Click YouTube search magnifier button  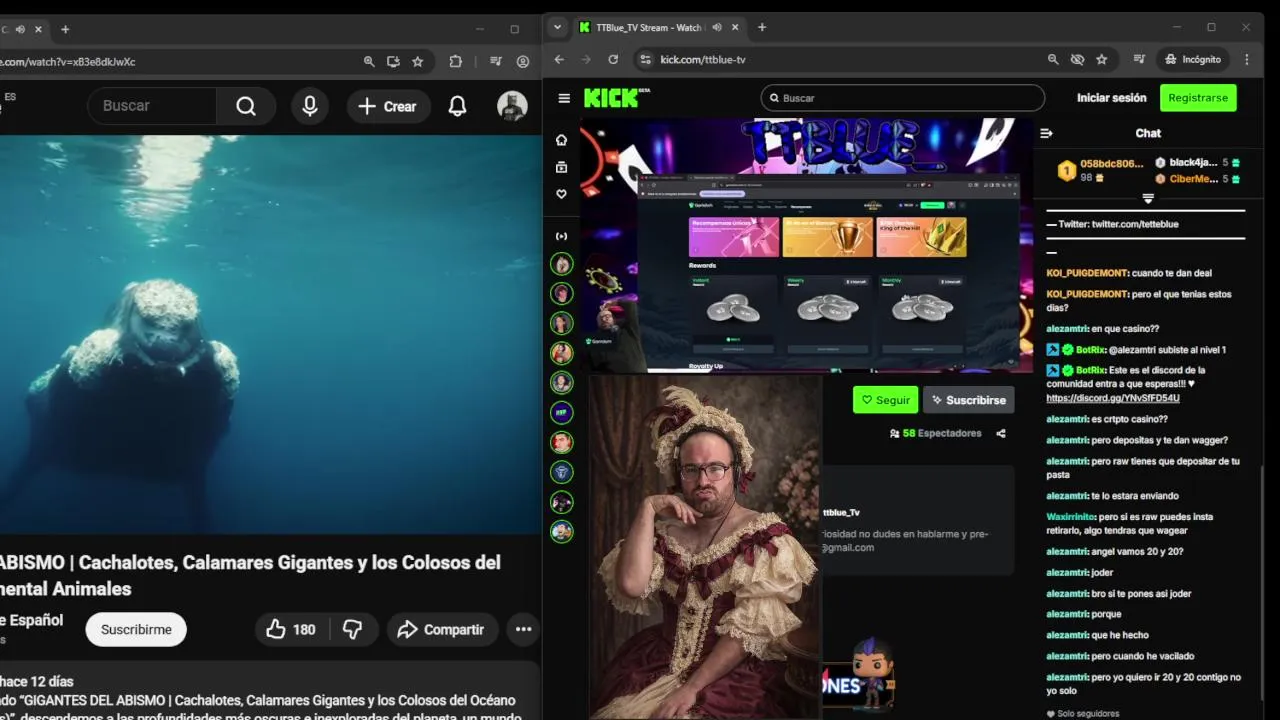tap(246, 106)
